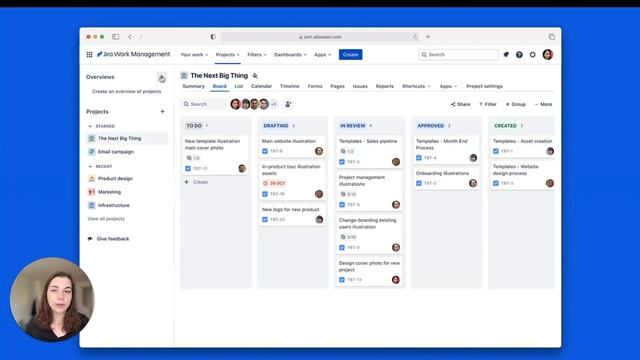Click View all projects link

tap(106, 219)
